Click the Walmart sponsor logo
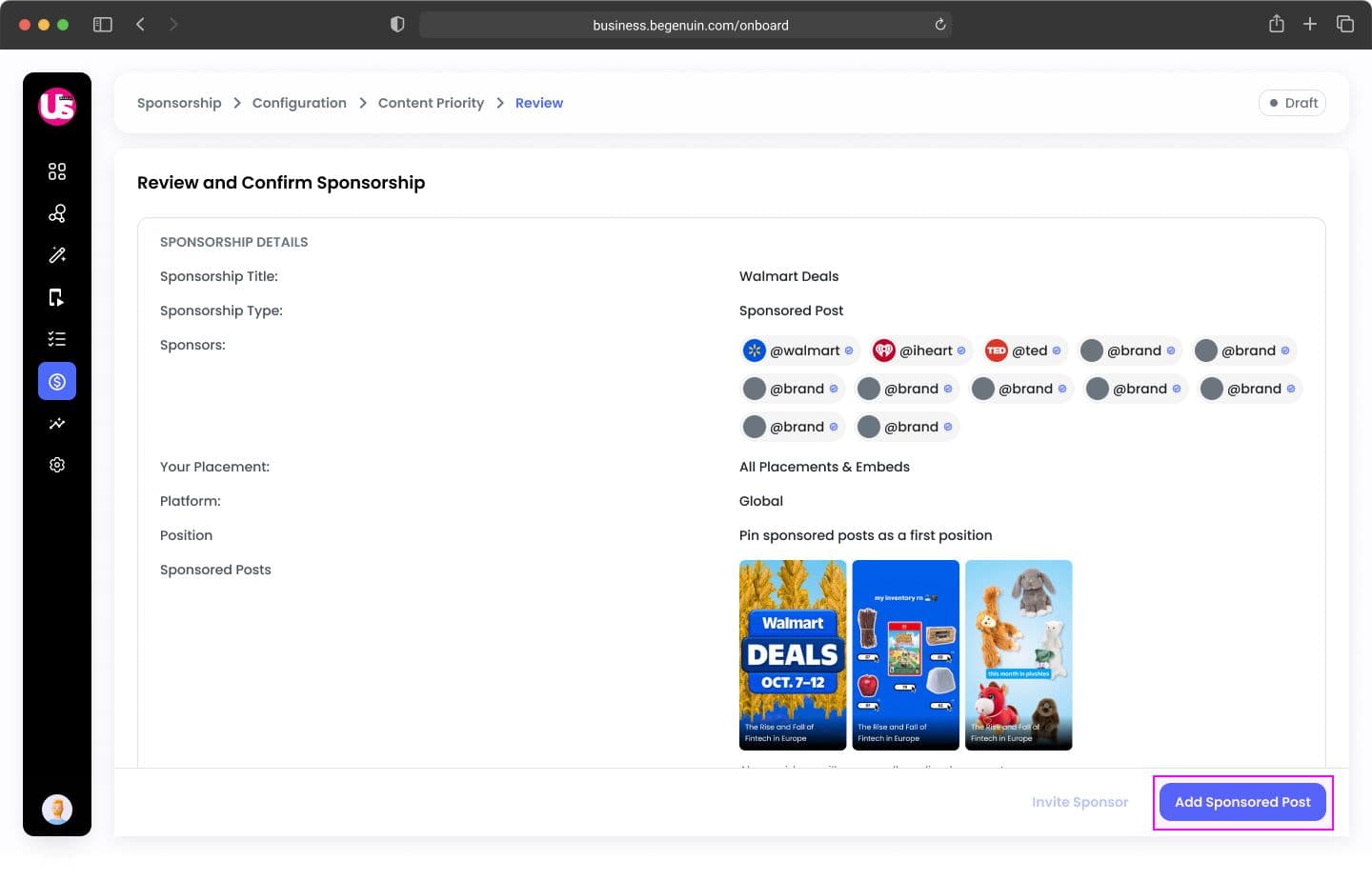 tap(755, 350)
